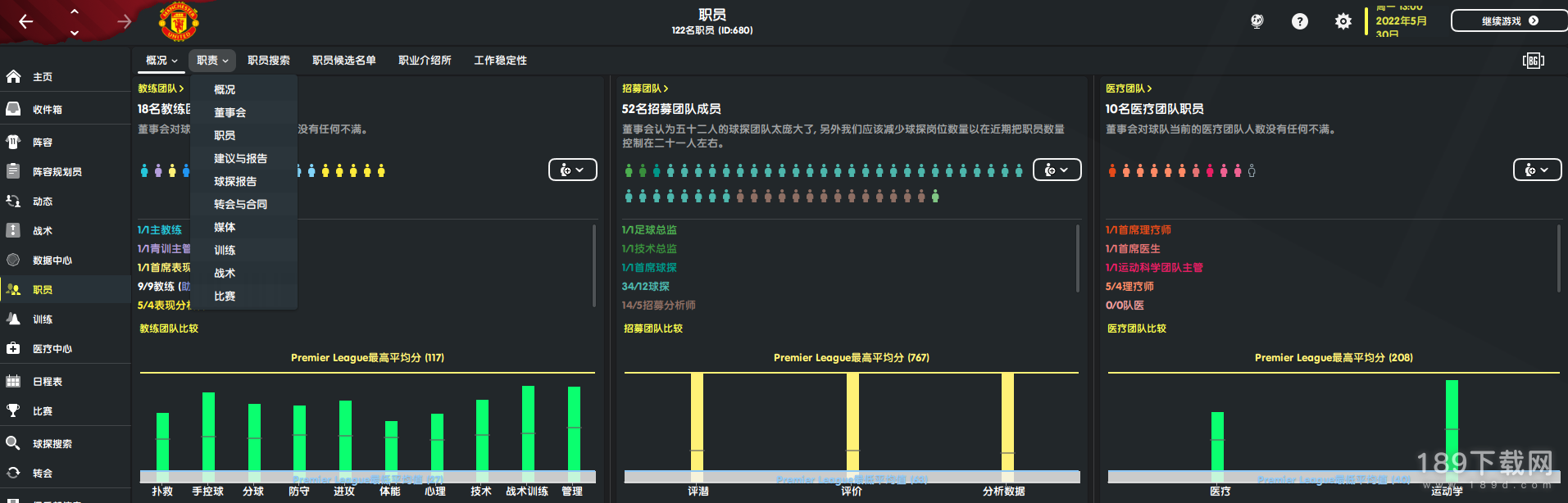Image resolution: width=1568 pixels, height=503 pixels.
Task: Open the medical team staff action dropdown
Action: 1537,170
